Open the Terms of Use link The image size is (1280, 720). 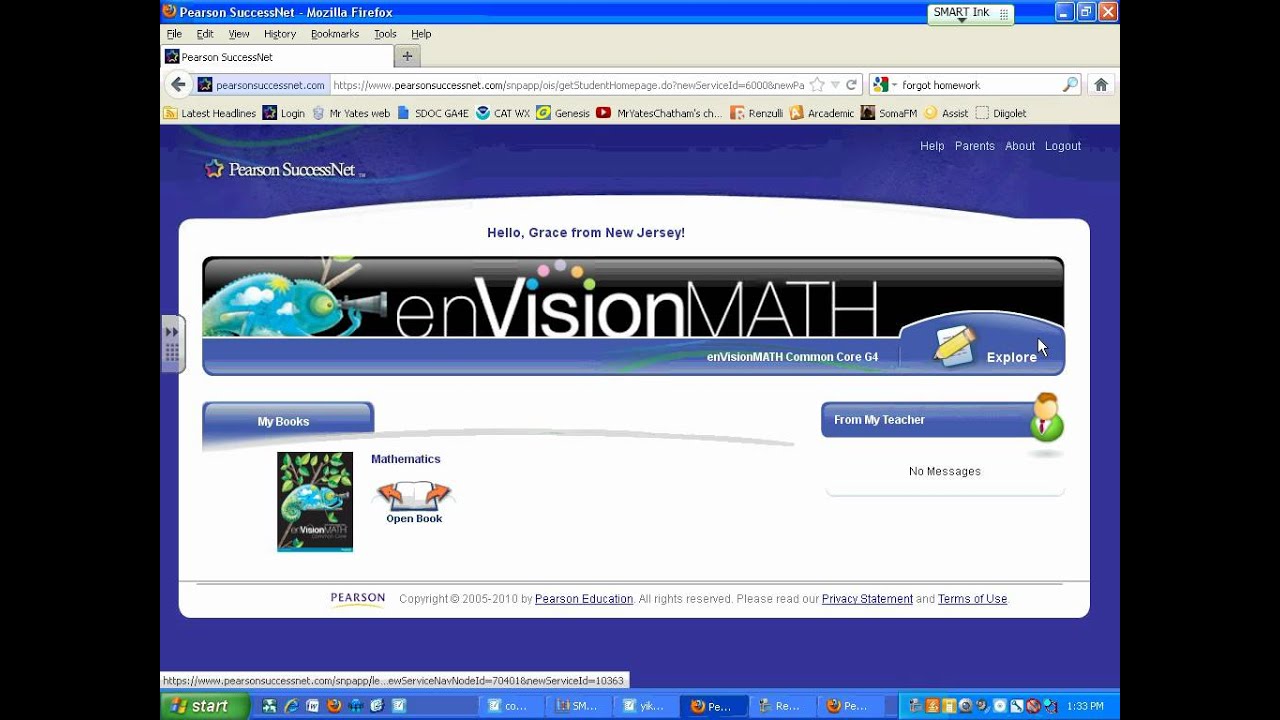tap(972, 599)
